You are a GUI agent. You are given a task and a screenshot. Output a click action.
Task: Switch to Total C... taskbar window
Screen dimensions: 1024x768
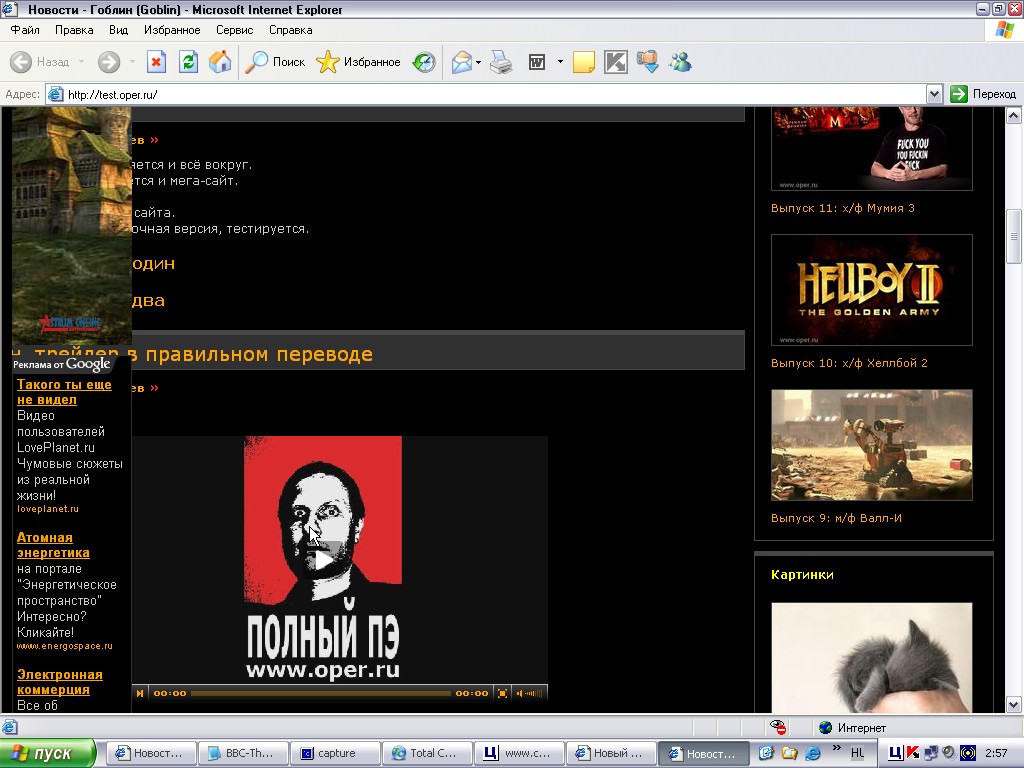click(x=427, y=753)
